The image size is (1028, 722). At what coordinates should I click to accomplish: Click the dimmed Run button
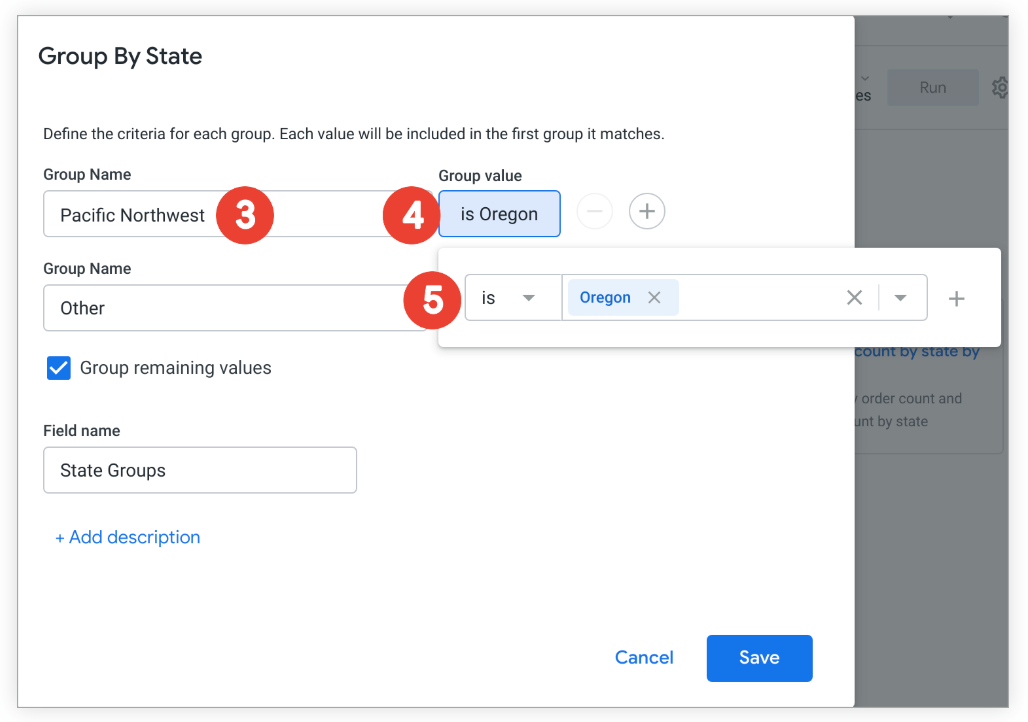coord(932,88)
